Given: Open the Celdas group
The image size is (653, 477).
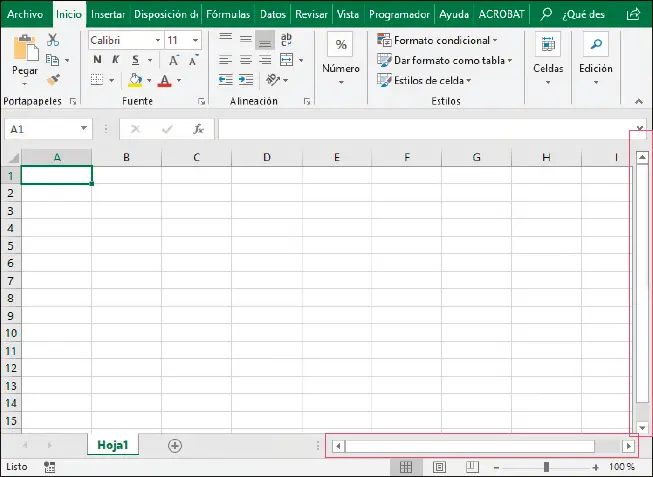Looking at the screenshot, I should 548,58.
